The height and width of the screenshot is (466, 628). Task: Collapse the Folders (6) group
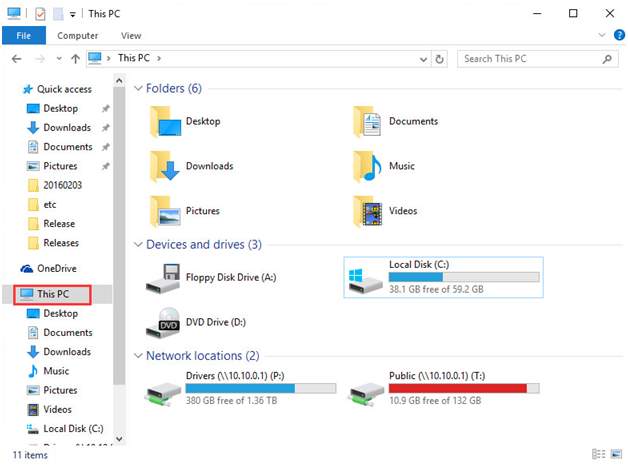coord(138,88)
